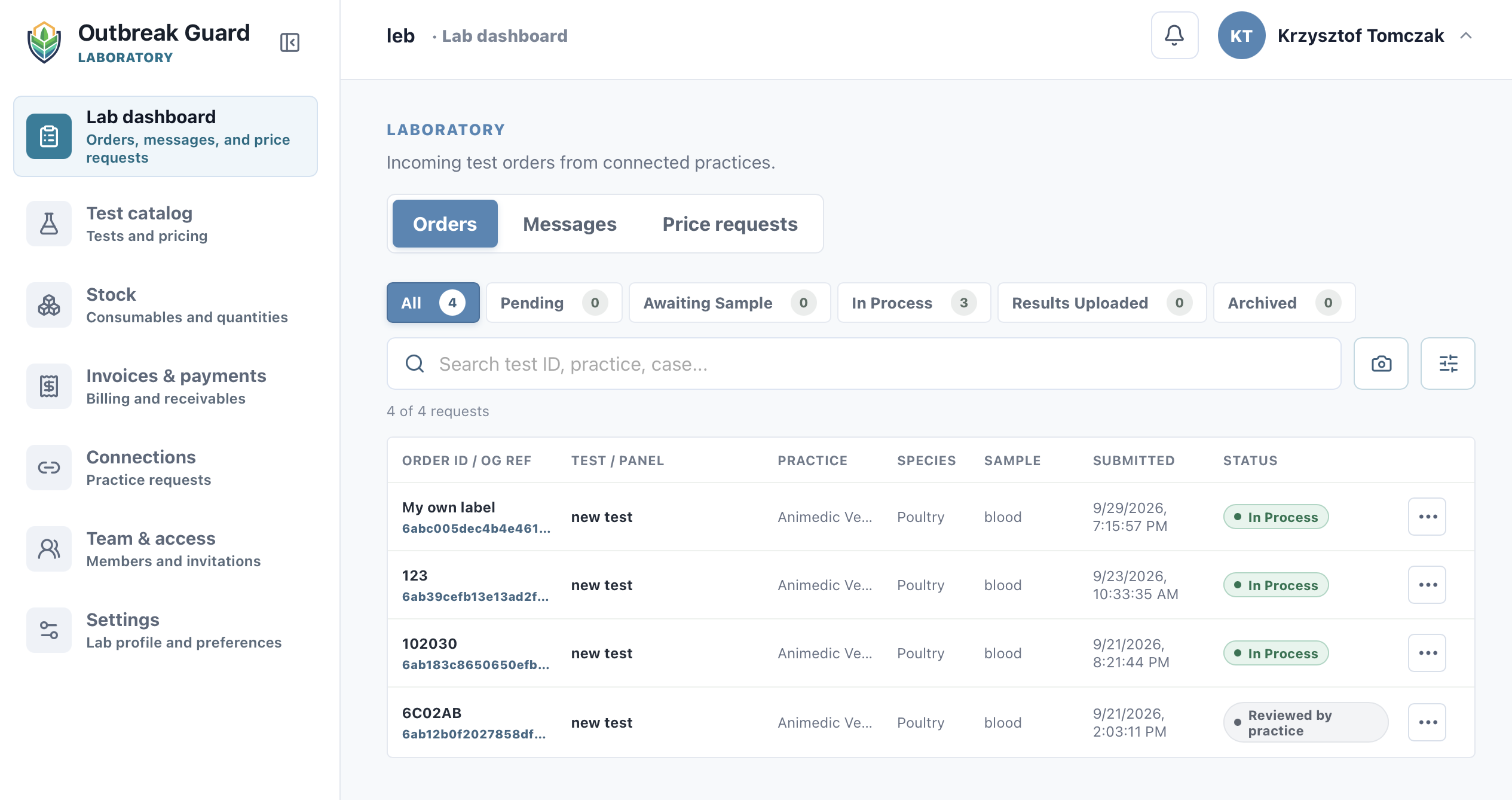Image resolution: width=1512 pixels, height=800 pixels.
Task: Click the KT user avatar
Action: pyautogui.click(x=1241, y=35)
